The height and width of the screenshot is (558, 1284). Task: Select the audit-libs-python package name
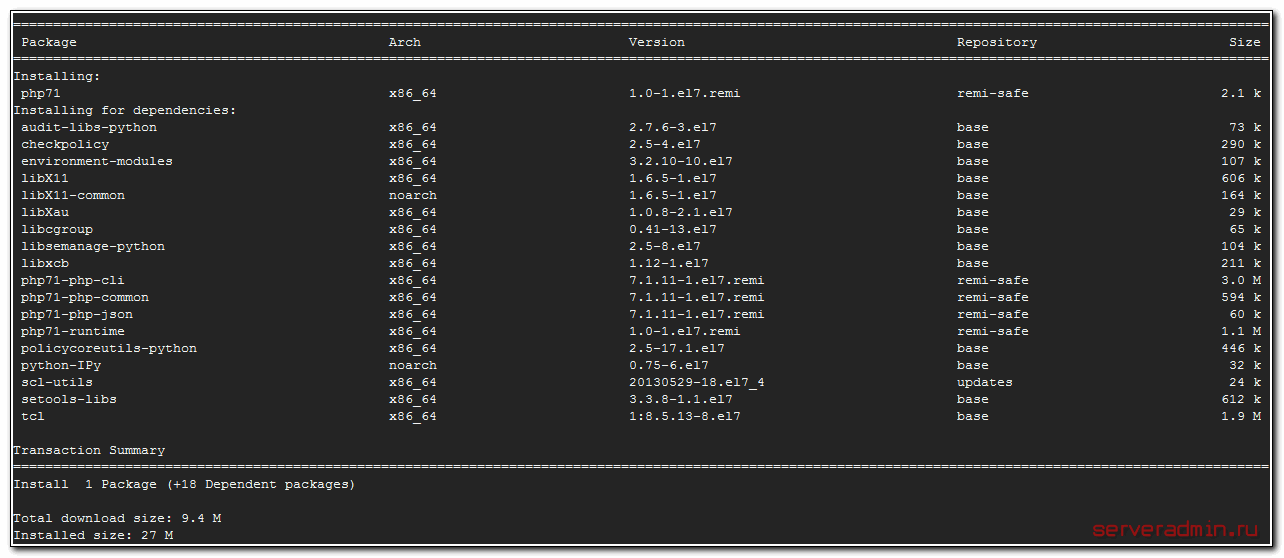[x=89, y=127]
